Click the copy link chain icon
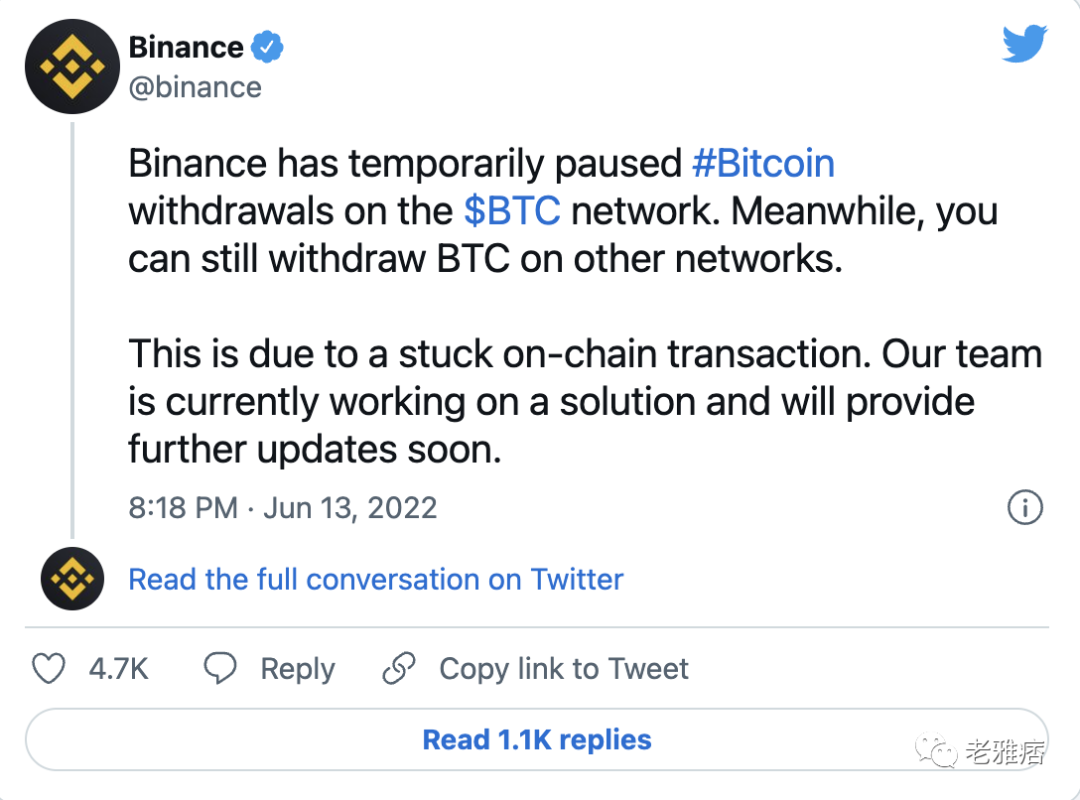 [399, 669]
